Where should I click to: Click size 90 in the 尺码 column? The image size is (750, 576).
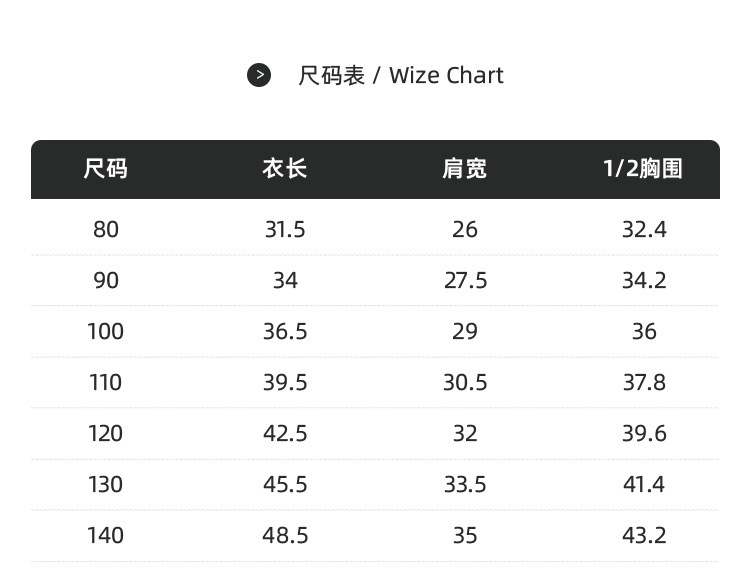tap(106, 281)
